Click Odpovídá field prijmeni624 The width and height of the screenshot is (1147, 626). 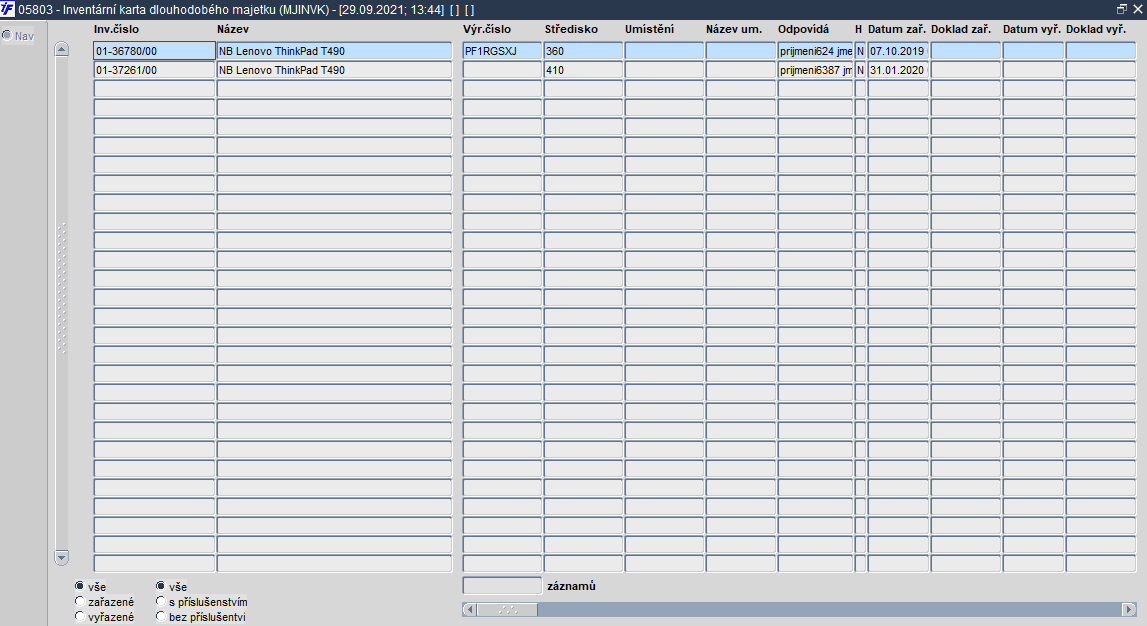coord(815,50)
